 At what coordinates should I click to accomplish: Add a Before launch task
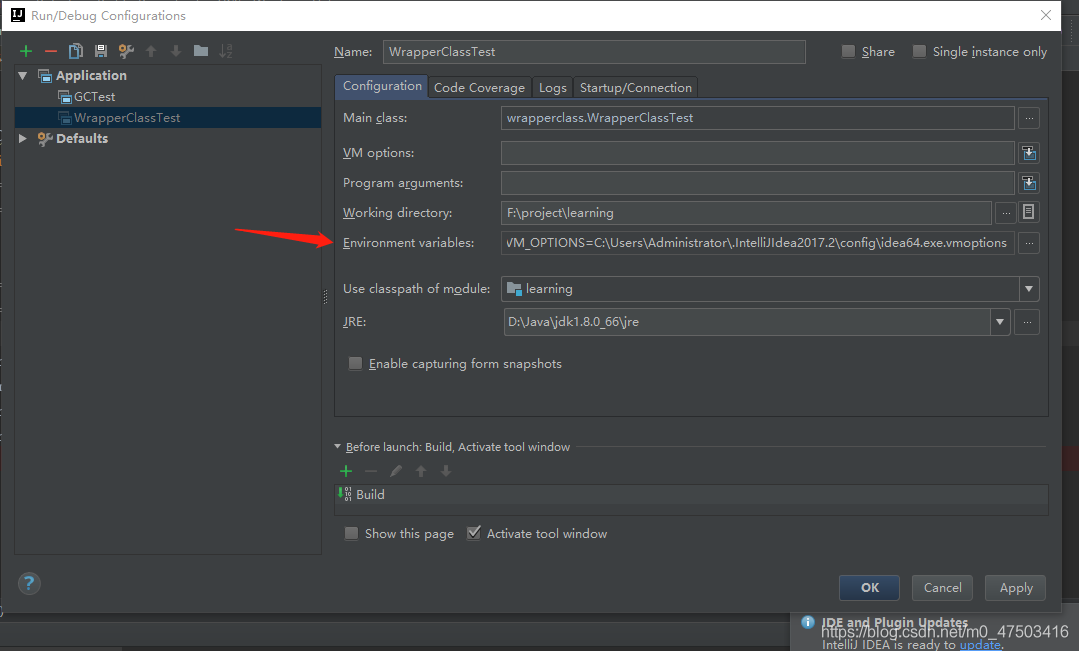(346, 471)
